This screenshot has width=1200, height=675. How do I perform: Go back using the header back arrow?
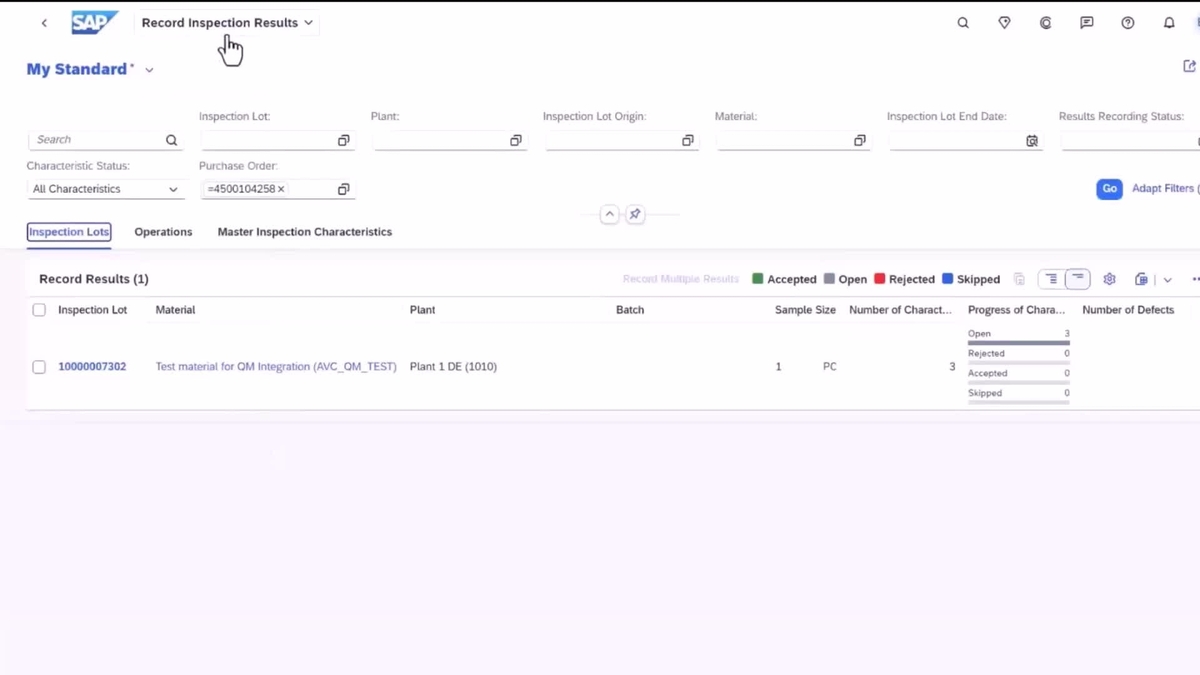click(x=44, y=23)
